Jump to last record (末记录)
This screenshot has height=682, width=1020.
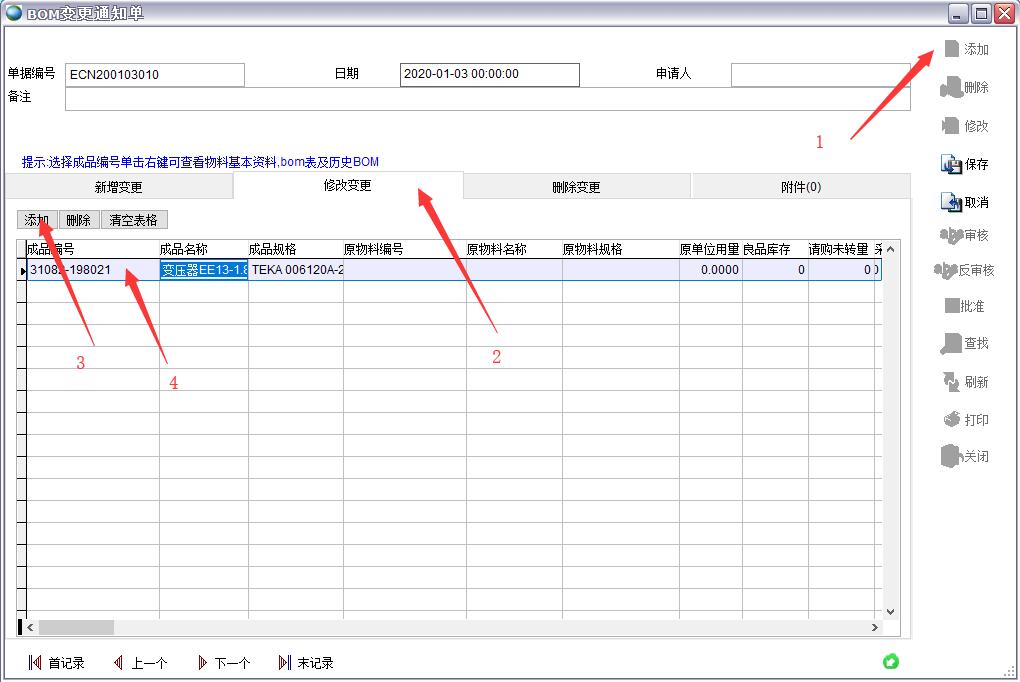tap(285, 663)
